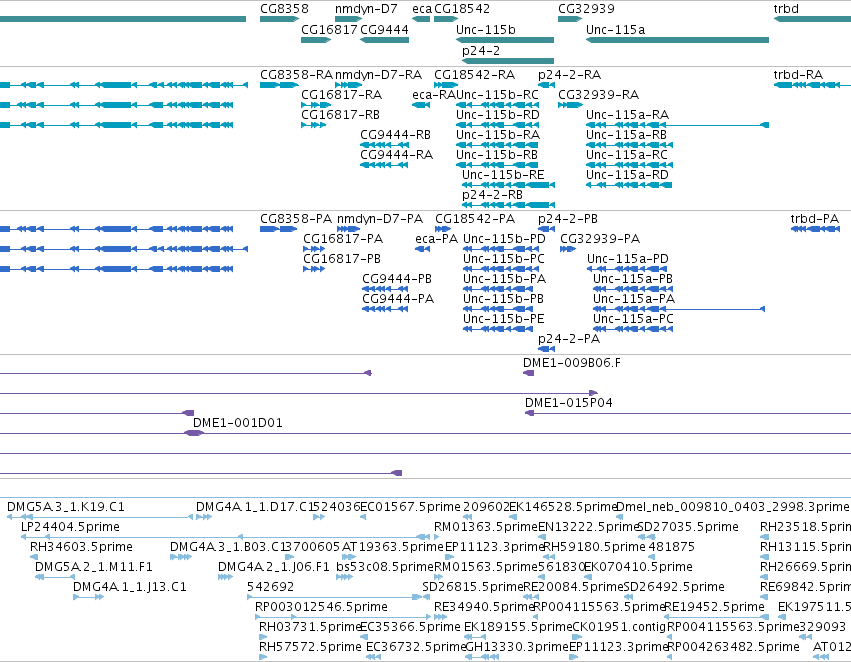
Task: Select the nmdyn-D7-PA protein label
Action: 380,219
